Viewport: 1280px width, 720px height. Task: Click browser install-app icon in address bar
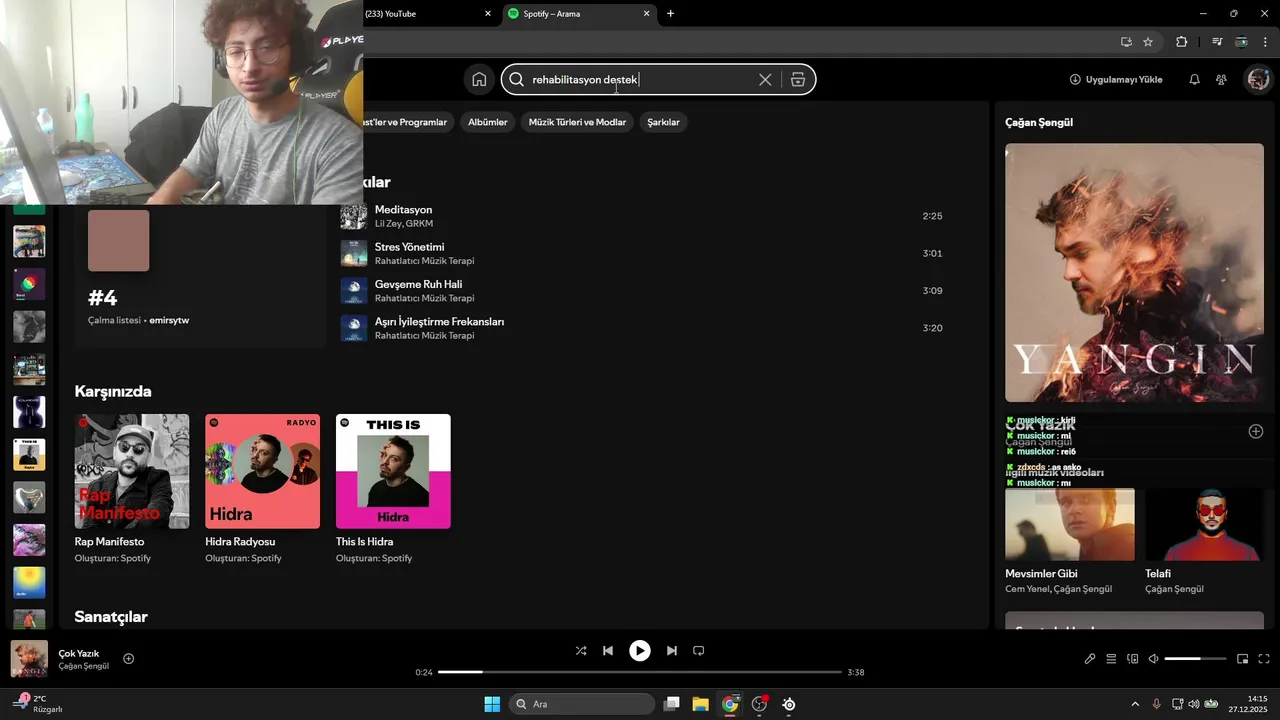pyautogui.click(x=1126, y=42)
